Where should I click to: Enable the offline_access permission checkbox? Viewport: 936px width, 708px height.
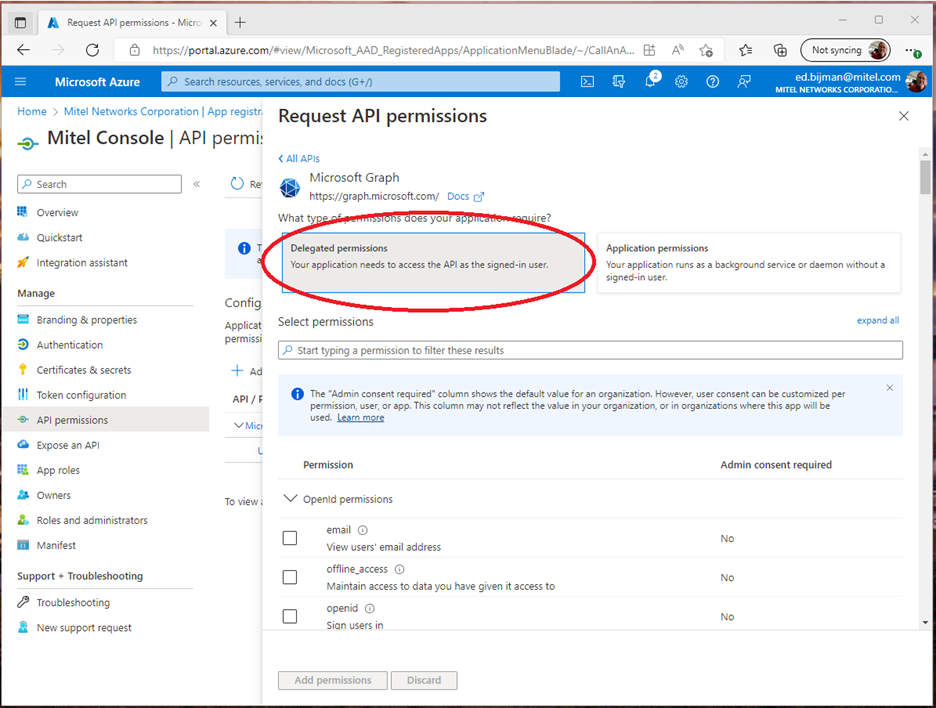tap(290, 577)
